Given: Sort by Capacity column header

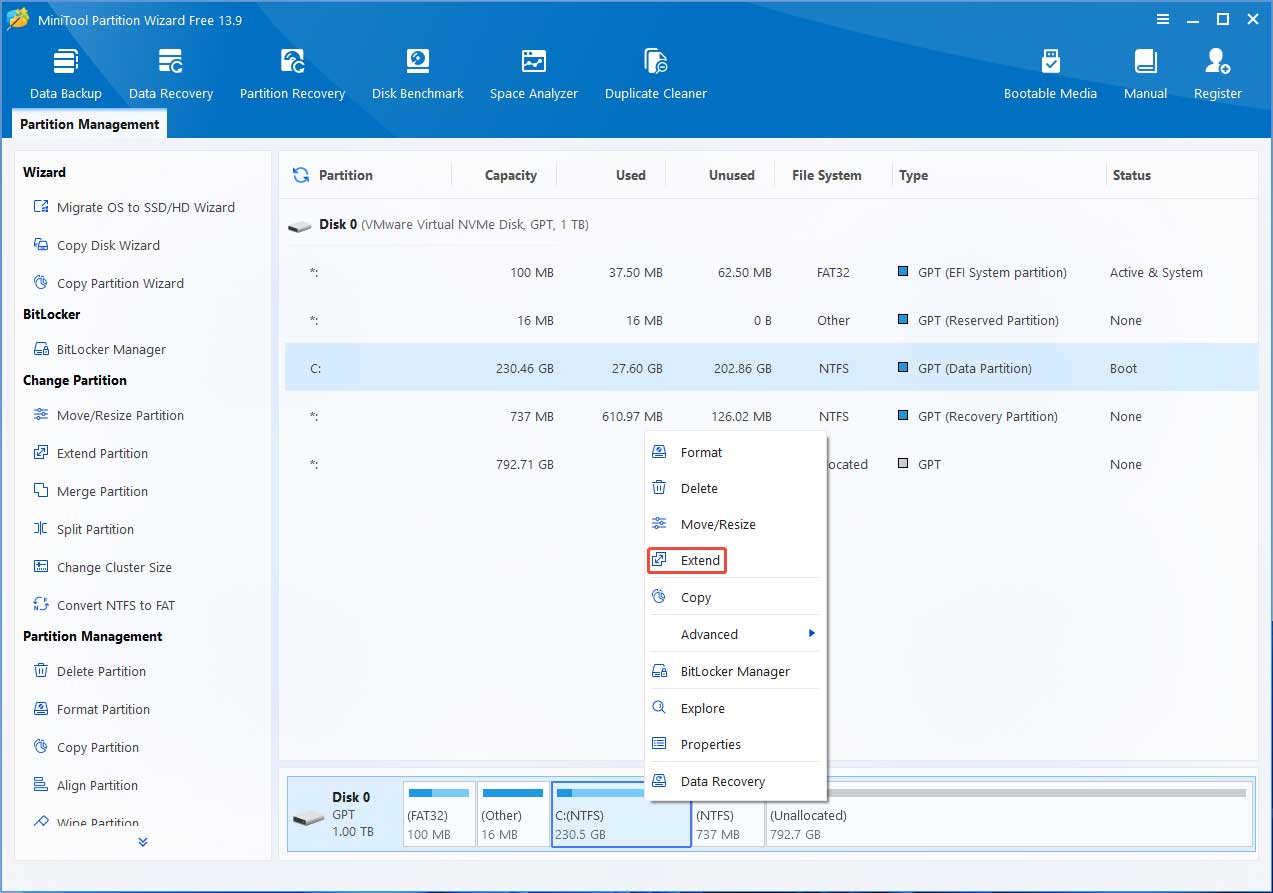Looking at the screenshot, I should [x=510, y=175].
